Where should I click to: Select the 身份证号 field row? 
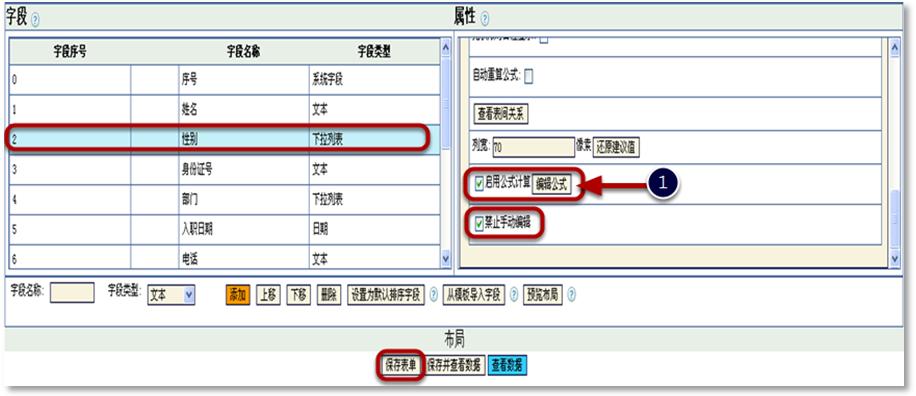[x=224, y=170]
